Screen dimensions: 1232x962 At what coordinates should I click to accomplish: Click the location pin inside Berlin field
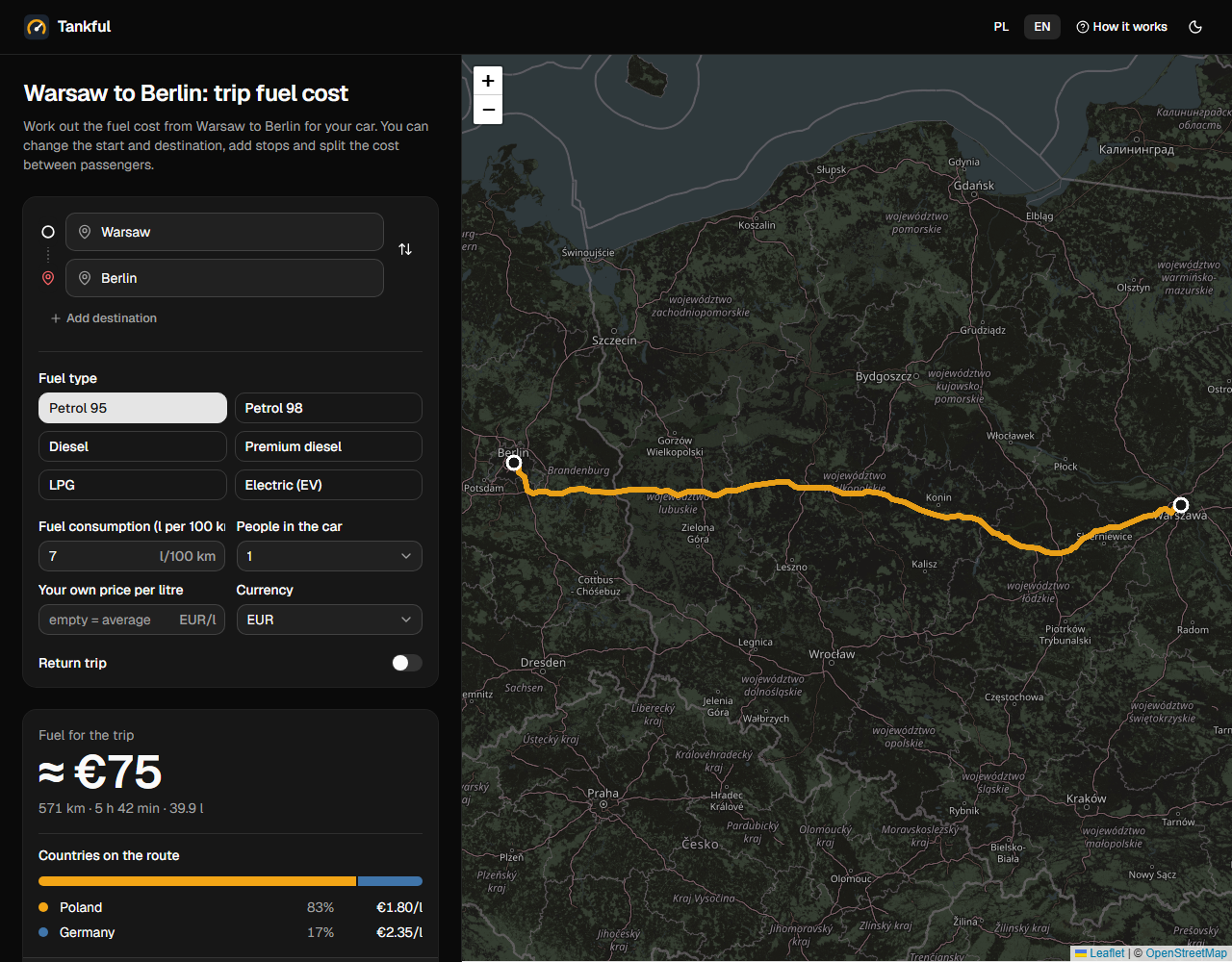[x=85, y=278]
